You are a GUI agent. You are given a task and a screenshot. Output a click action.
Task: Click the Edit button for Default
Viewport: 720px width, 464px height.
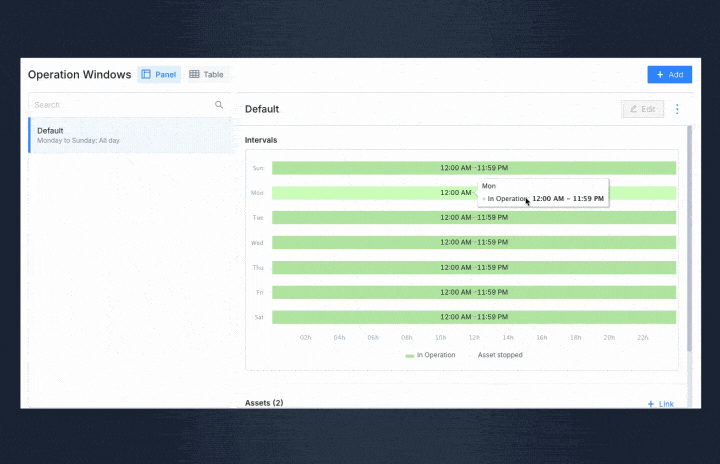click(642, 109)
